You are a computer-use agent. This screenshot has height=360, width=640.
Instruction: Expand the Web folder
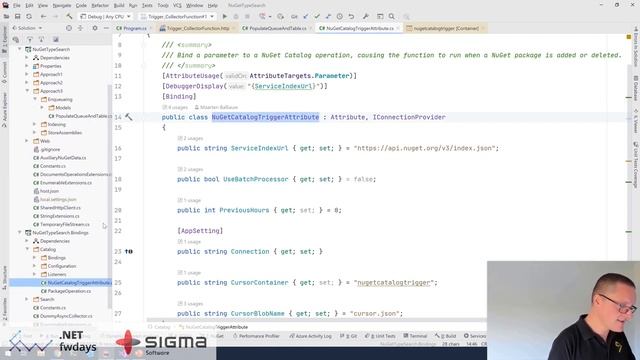pos(27,141)
